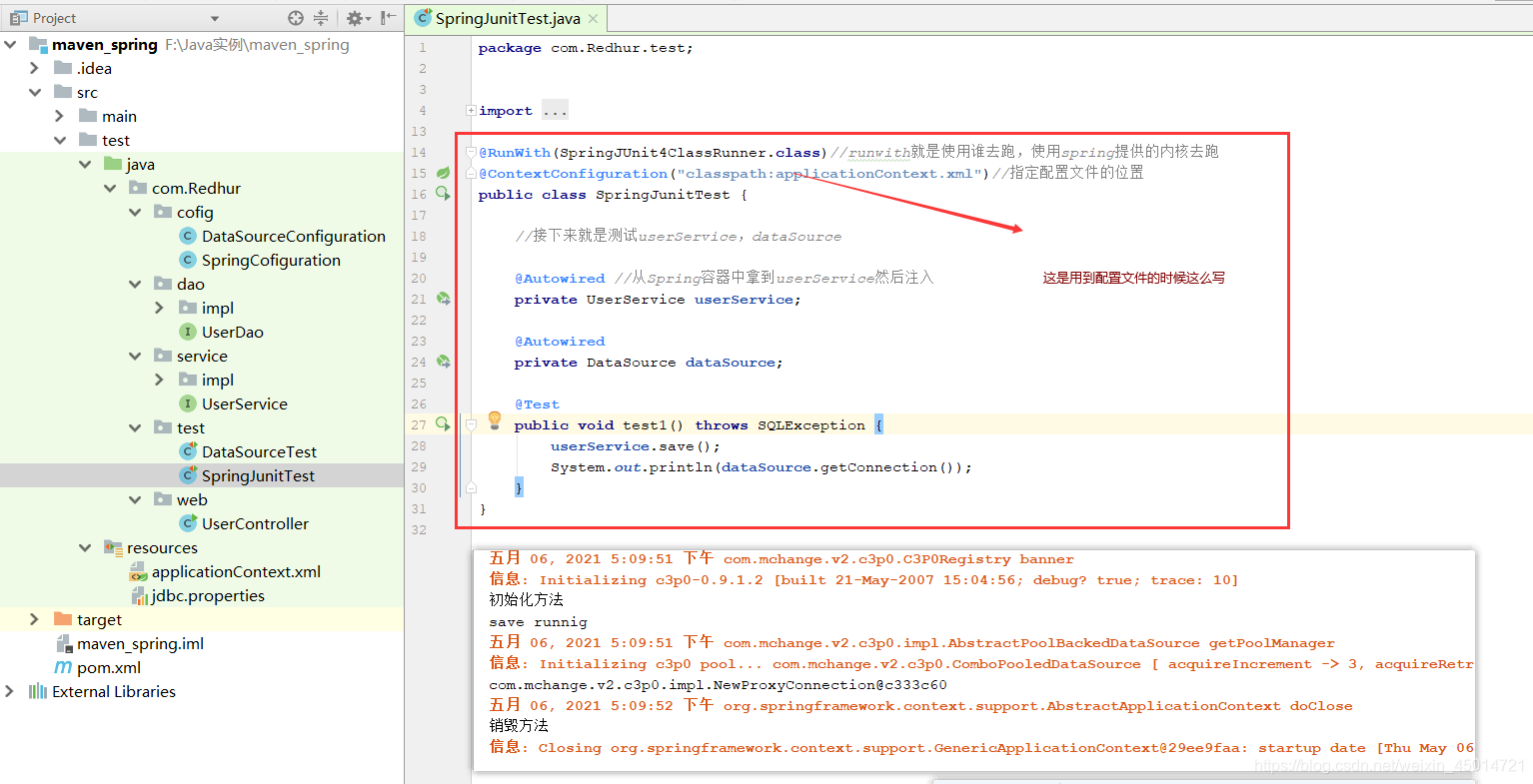Select the UserDao interface
The height and width of the screenshot is (784, 1533).
[x=232, y=332]
